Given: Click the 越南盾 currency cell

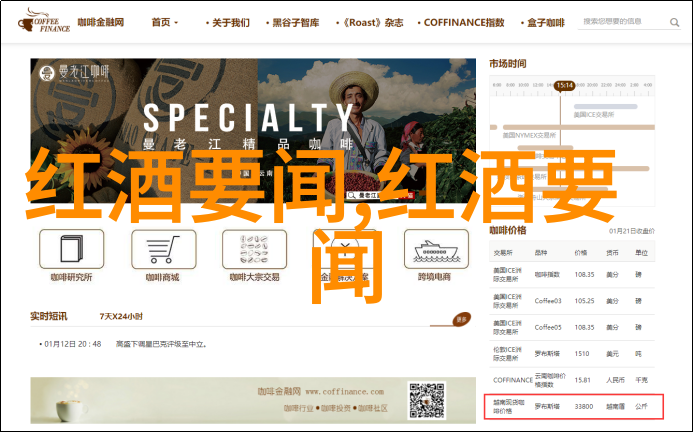Looking at the screenshot, I should (615, 406).
